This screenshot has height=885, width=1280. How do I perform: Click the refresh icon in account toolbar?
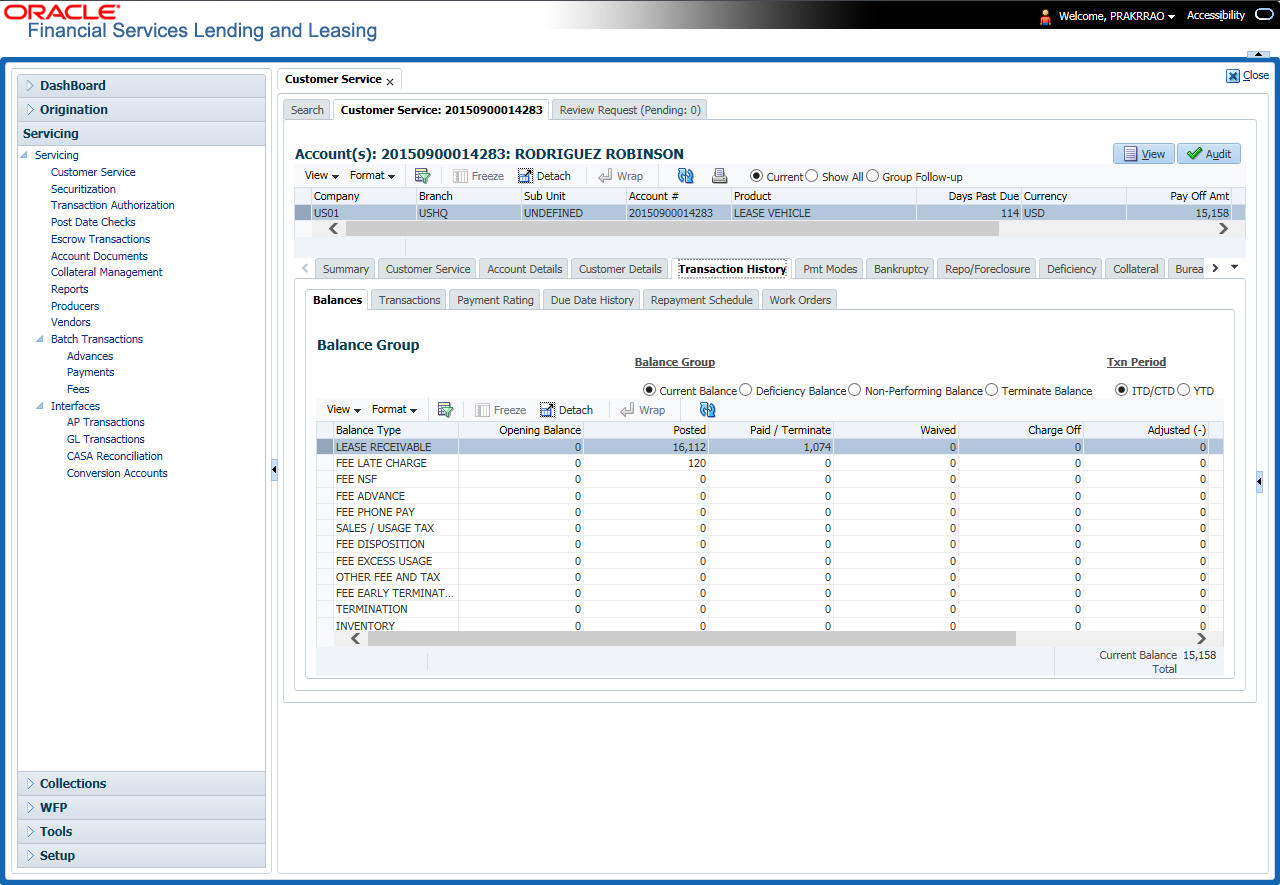[x=685, y=176]
